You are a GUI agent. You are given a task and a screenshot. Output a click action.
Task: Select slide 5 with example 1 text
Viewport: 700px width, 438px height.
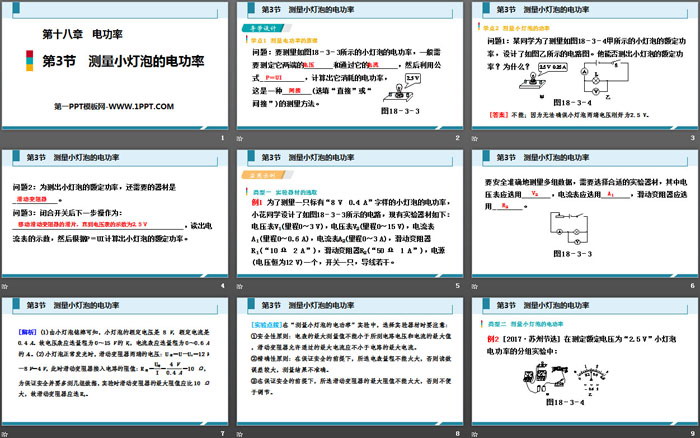pyautogui.click(x=350, y=213)
